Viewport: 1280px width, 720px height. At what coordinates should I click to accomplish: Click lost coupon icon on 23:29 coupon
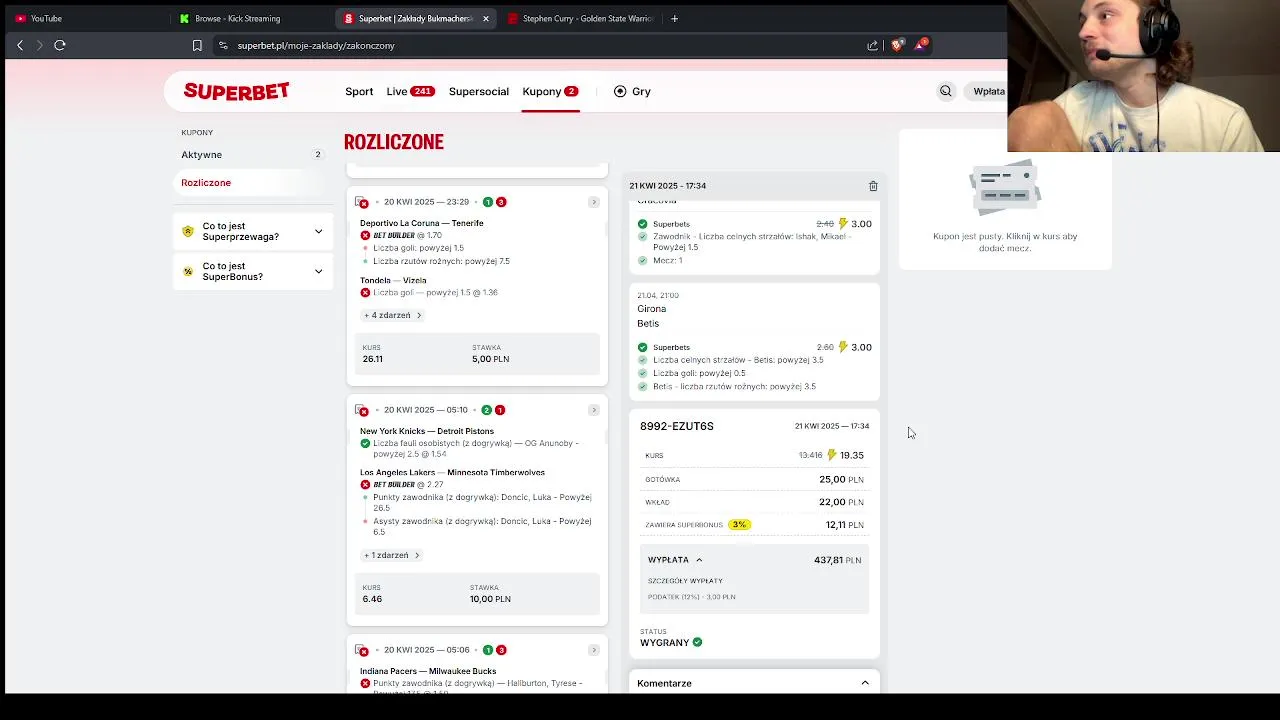(362, 202)
